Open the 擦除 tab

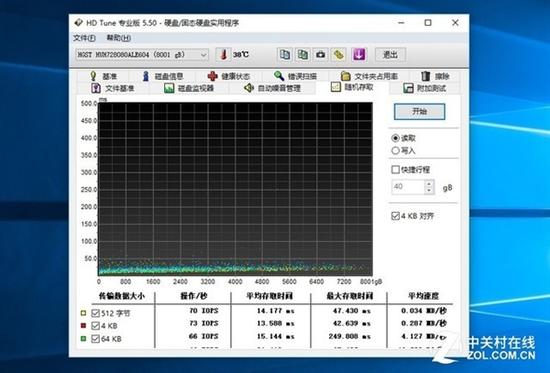(435, 76)
